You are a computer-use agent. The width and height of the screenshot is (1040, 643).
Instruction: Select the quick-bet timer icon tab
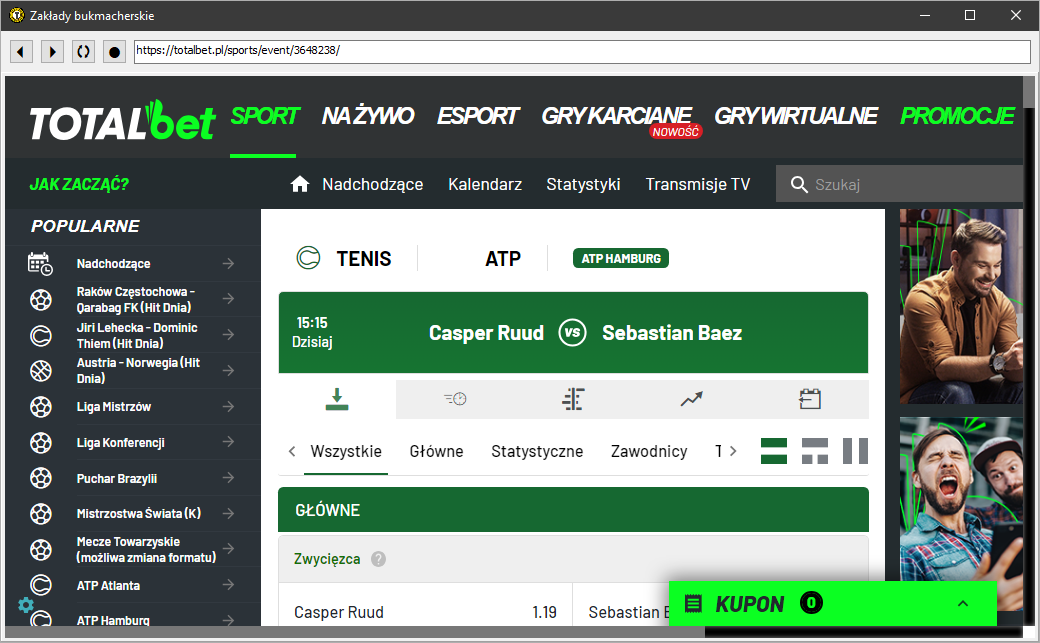(455, 400)
